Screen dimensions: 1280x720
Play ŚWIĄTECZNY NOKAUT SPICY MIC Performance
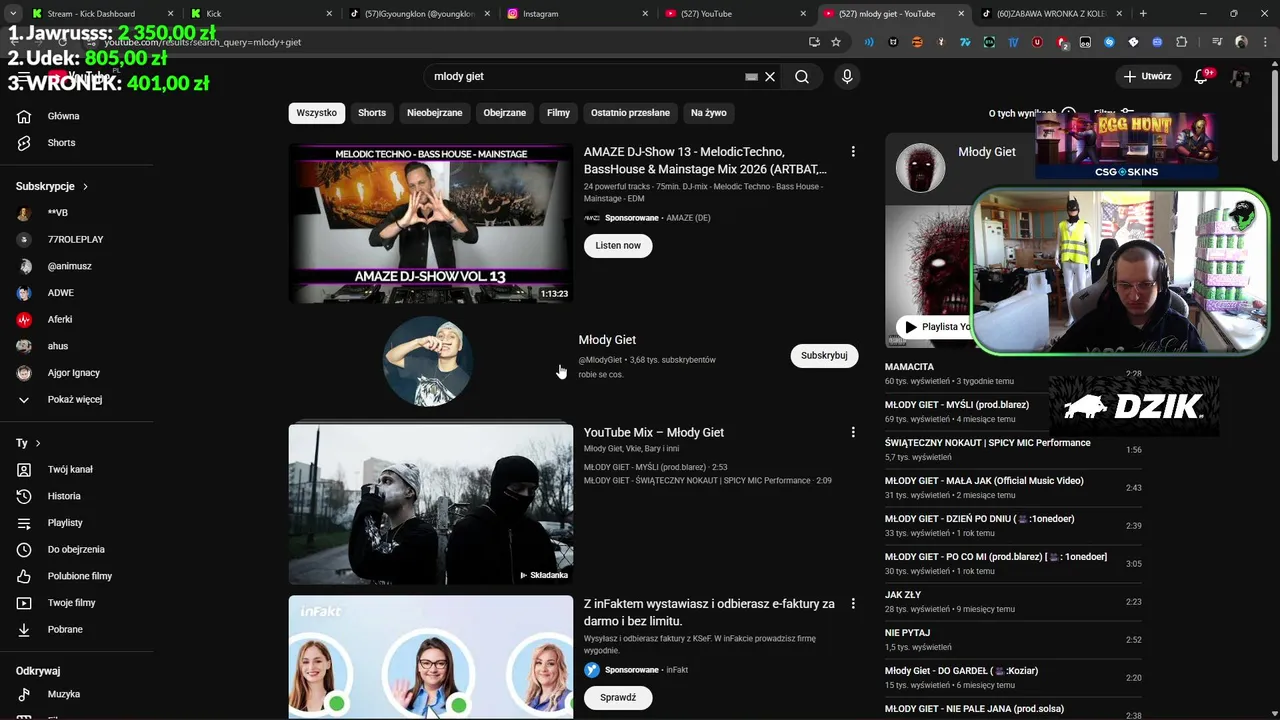(1012, 450)
